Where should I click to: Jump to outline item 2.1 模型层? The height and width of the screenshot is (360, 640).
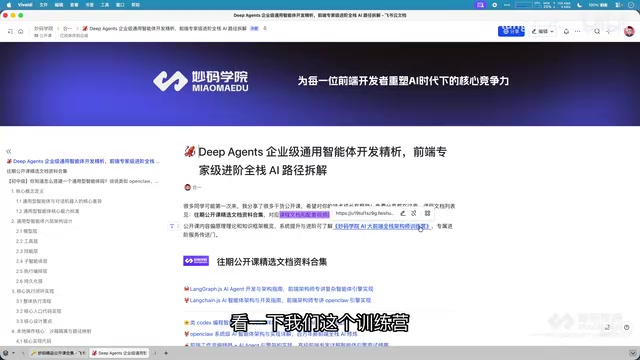(27, 231)
